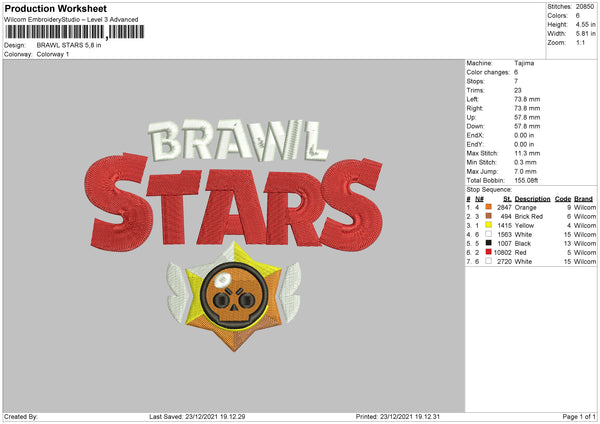Click the 'Description' column header

tap(532, 199)
